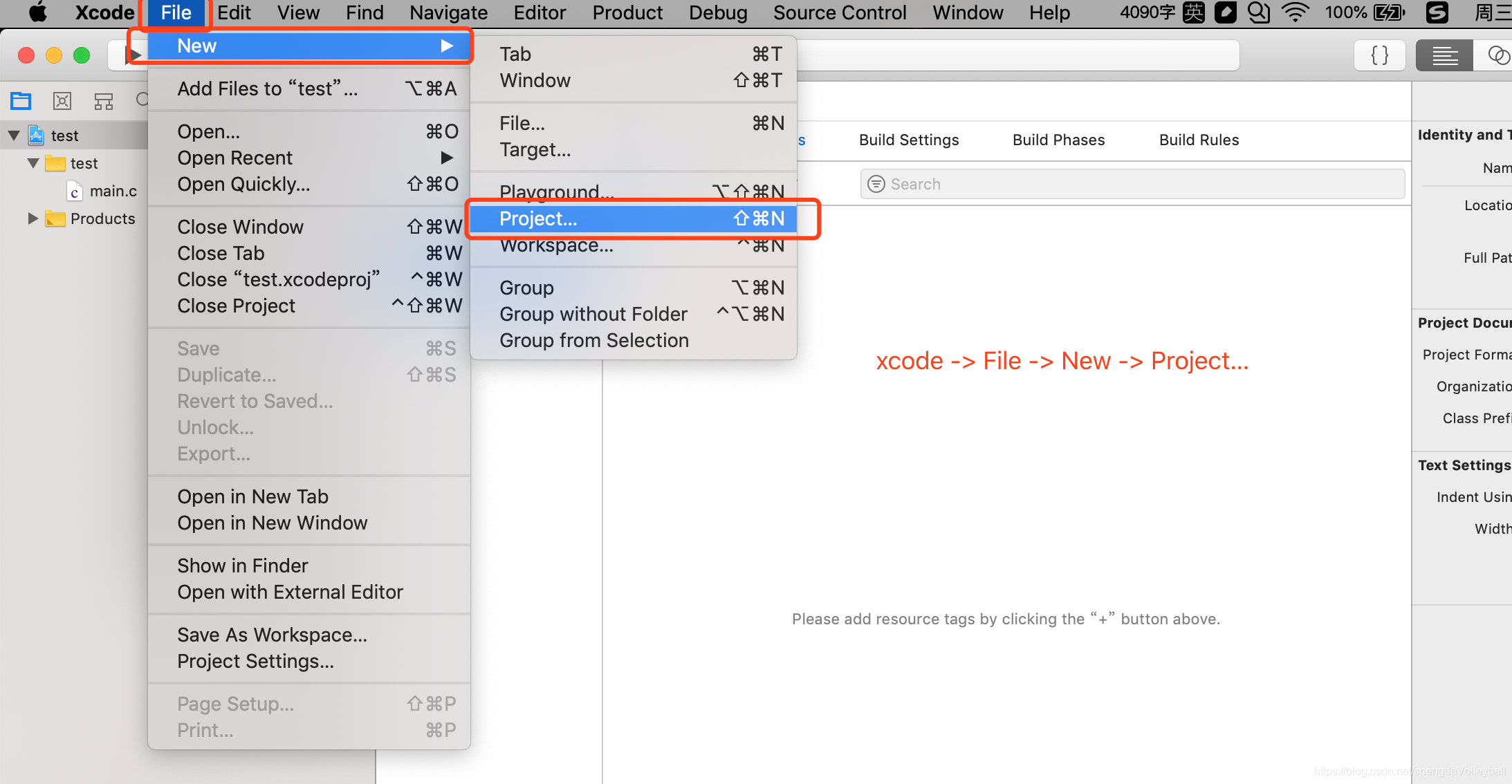
Task: Click the Wi-Fi status icon
Action: [1295, 12]
